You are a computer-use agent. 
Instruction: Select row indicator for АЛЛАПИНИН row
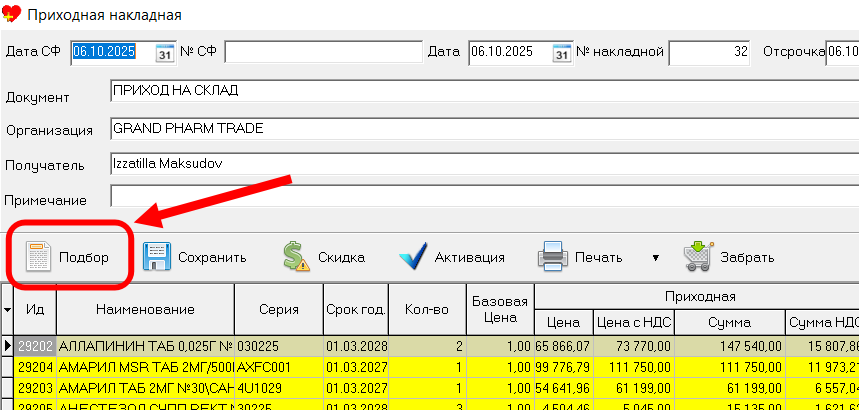click(7, 346)
